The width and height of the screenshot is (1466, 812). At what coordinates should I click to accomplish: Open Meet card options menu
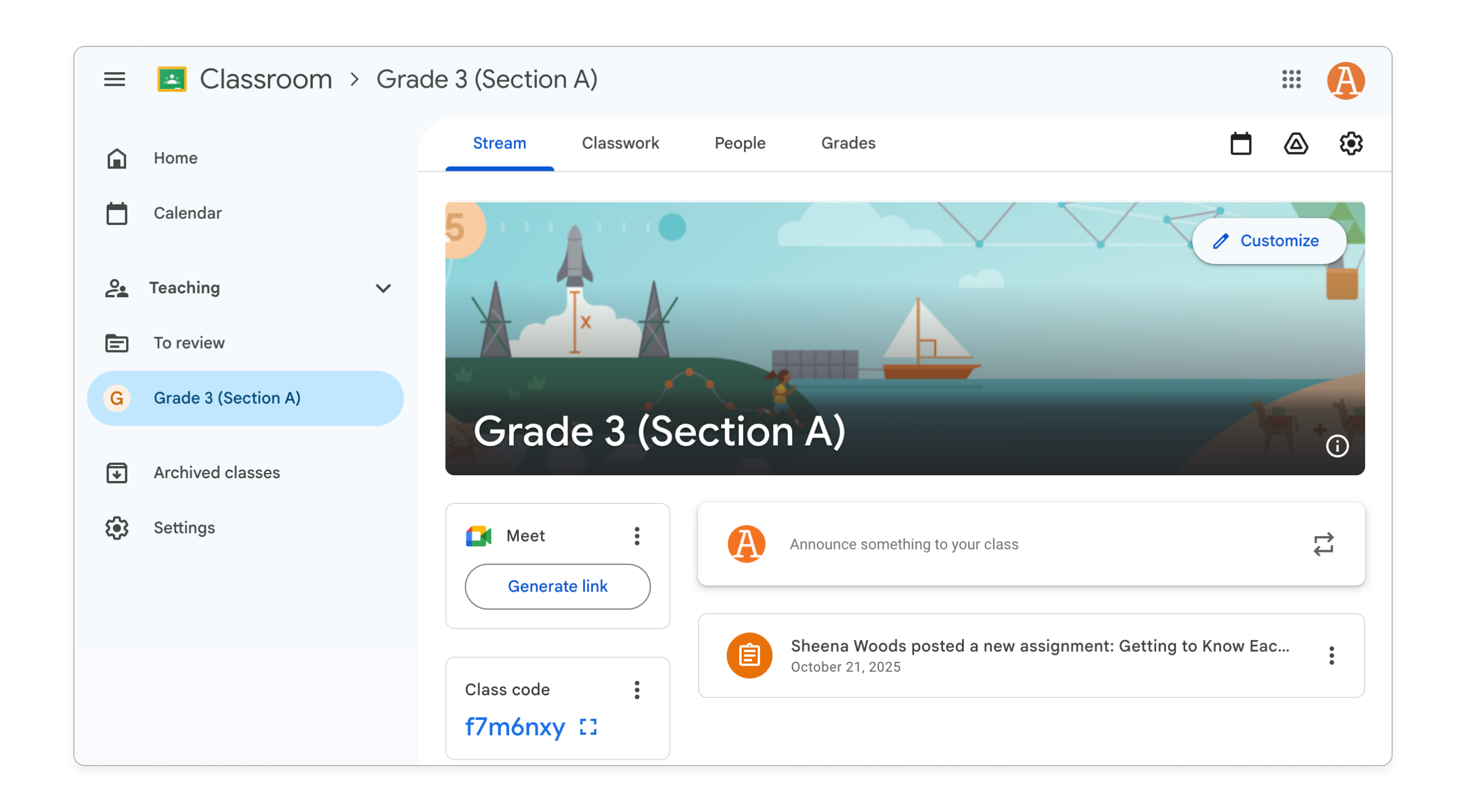pos(637,536)
